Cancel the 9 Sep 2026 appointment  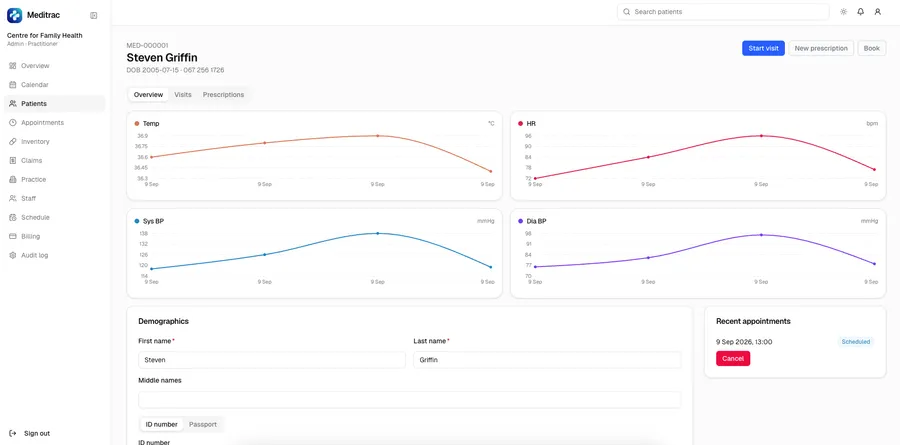pos(733,358)
